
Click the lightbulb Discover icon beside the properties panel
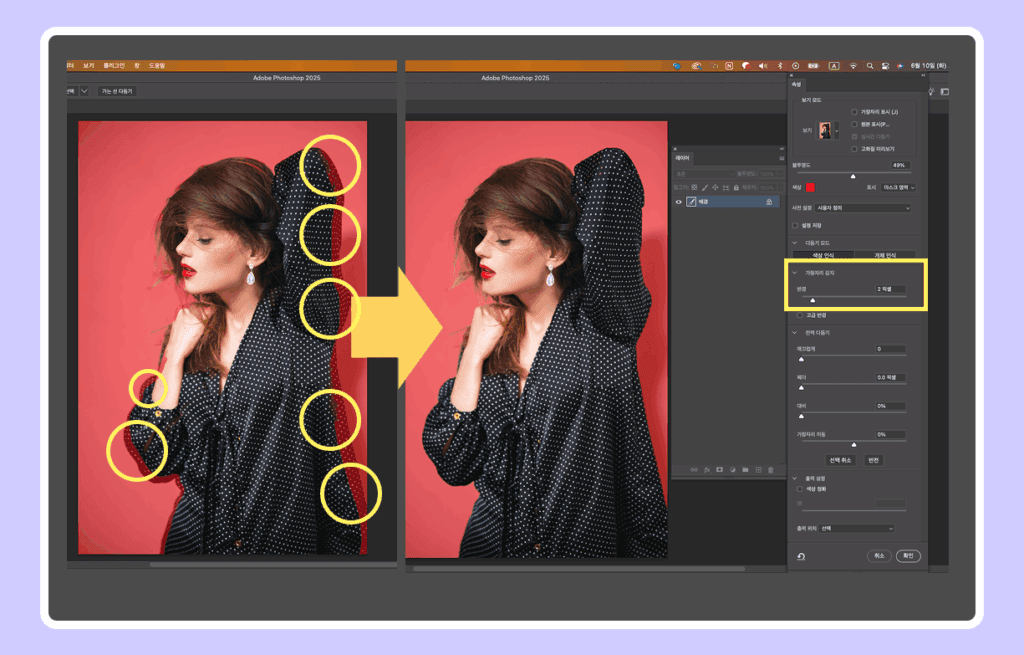pos(931,91)
